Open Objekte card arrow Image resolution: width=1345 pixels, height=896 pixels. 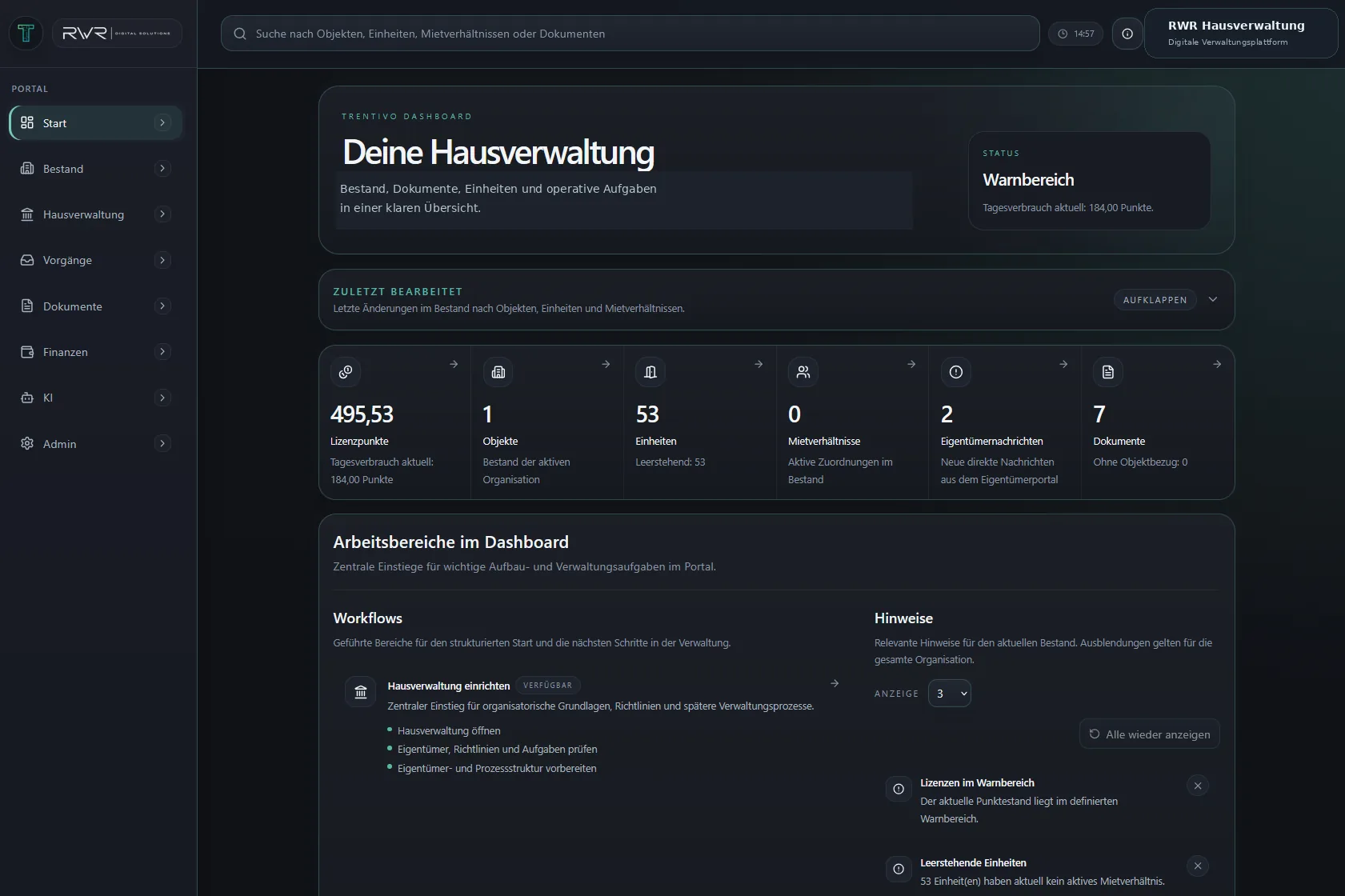click(x=606, y=364)
